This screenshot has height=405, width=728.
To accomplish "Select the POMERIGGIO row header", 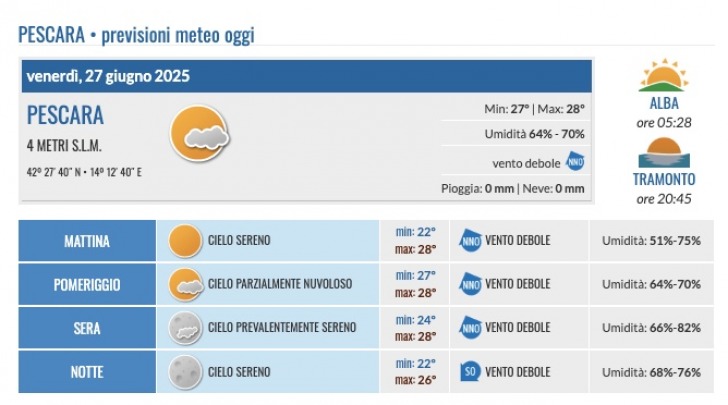I will [87, 285].
